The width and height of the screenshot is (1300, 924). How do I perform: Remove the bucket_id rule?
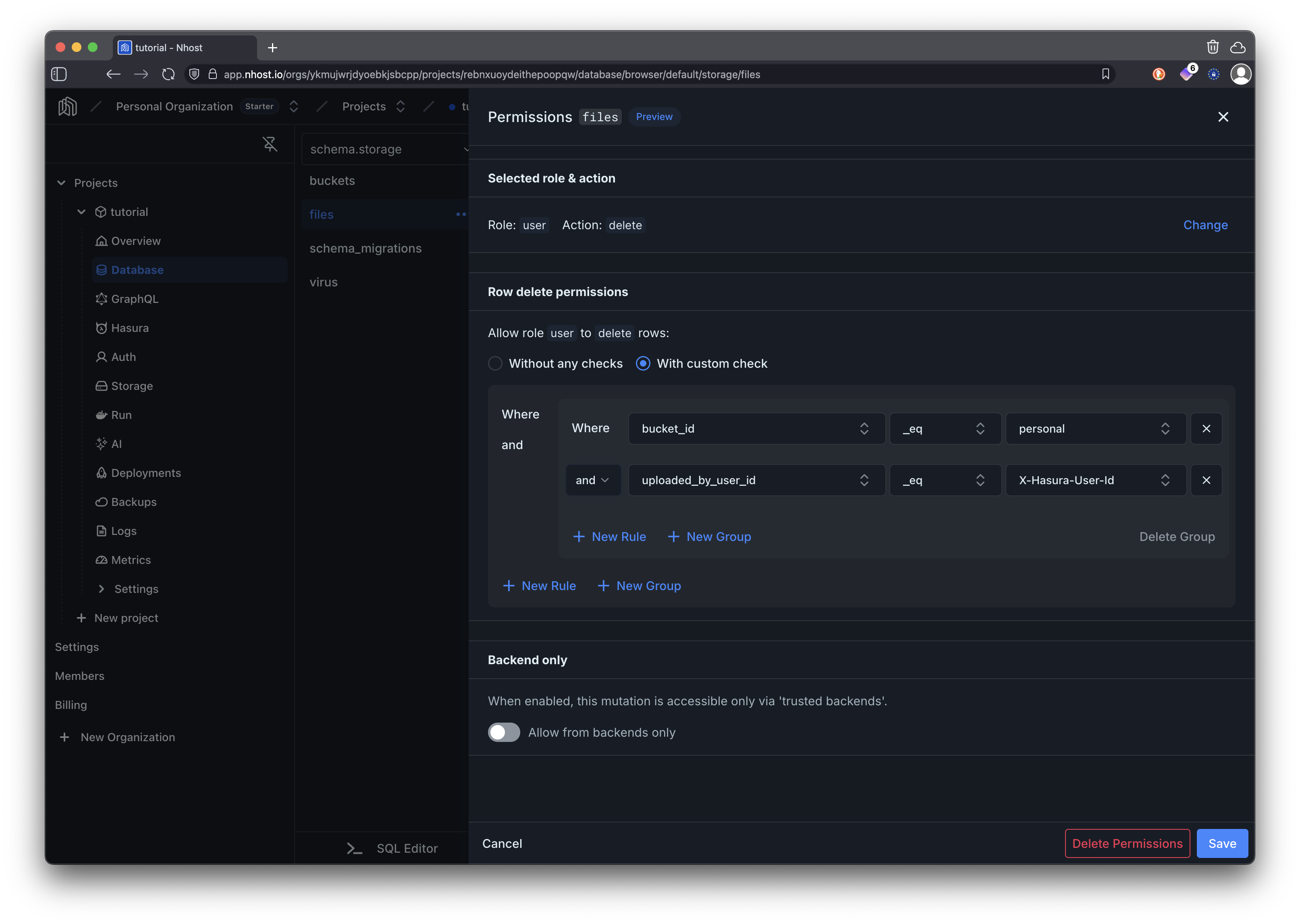click(x=1206, y=429)
